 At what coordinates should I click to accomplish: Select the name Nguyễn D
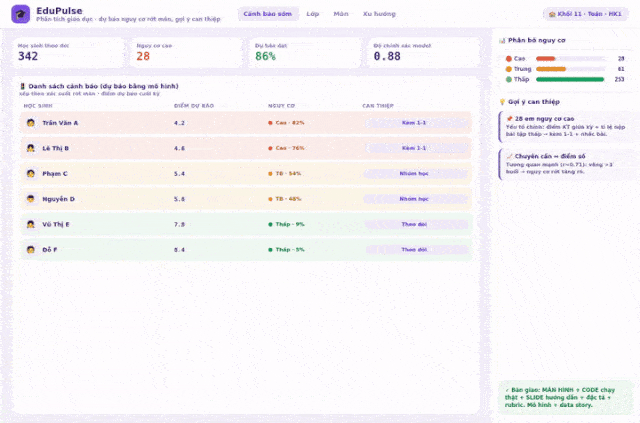(x=58, y=199)
